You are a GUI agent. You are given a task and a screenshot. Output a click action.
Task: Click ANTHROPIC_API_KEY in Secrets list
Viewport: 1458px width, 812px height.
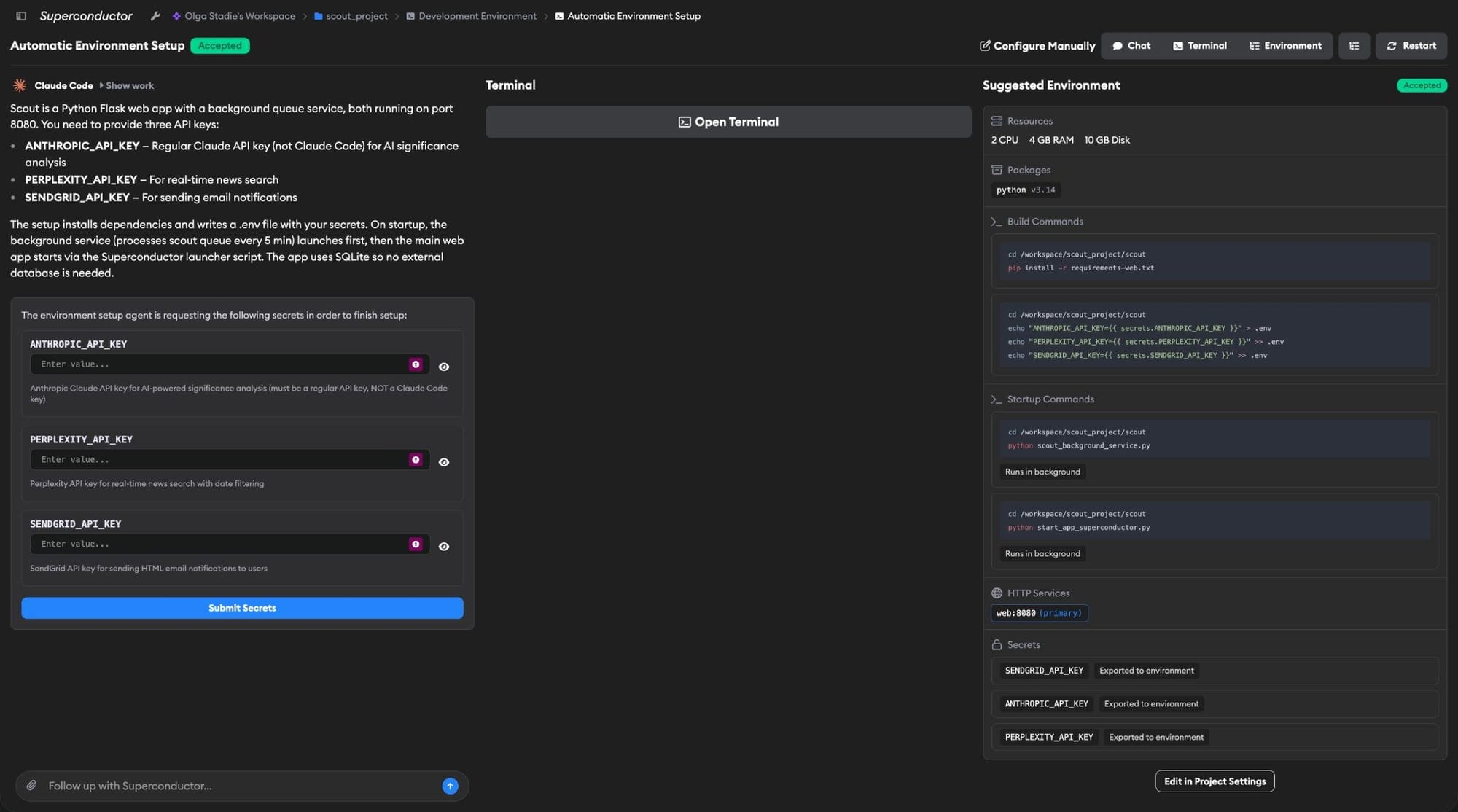1046,704
